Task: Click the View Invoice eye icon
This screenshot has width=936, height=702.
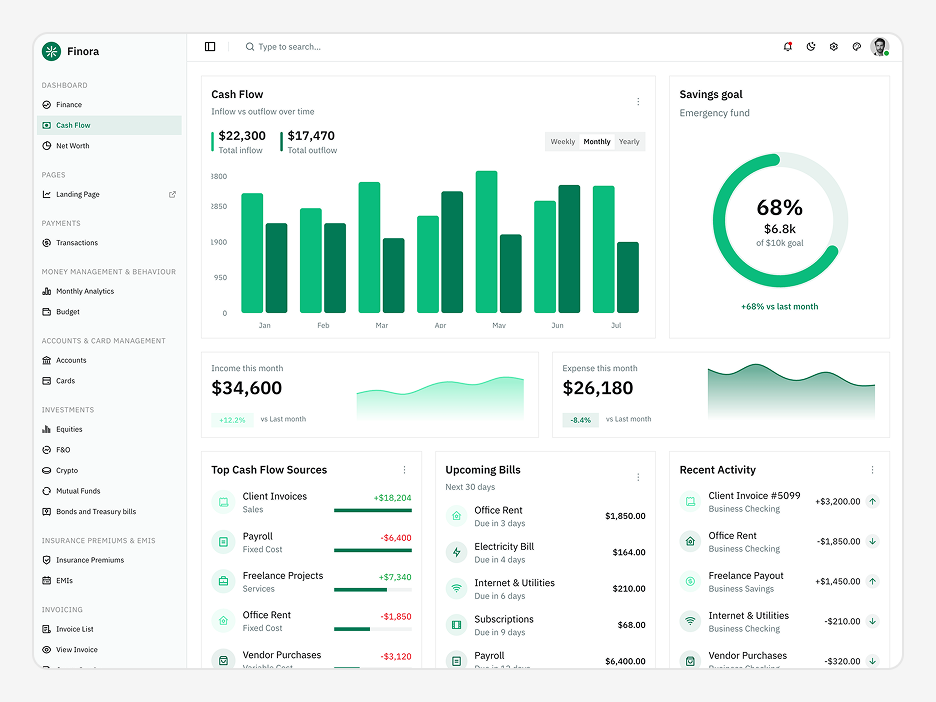Action: (x=47, y=649)
